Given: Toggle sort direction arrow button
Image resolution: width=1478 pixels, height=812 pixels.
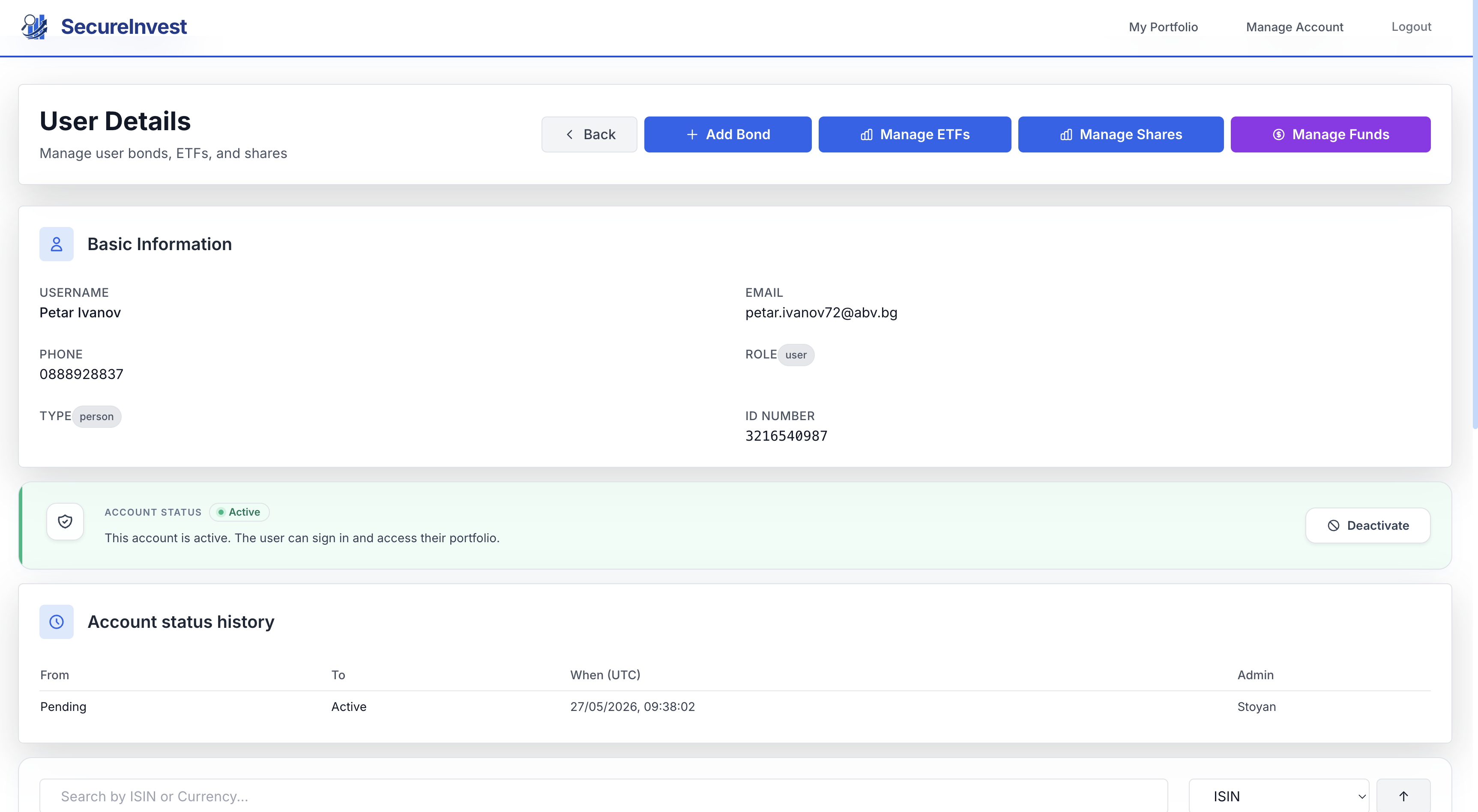Looking at the screenshot, I should click(x=1403, y=796).
